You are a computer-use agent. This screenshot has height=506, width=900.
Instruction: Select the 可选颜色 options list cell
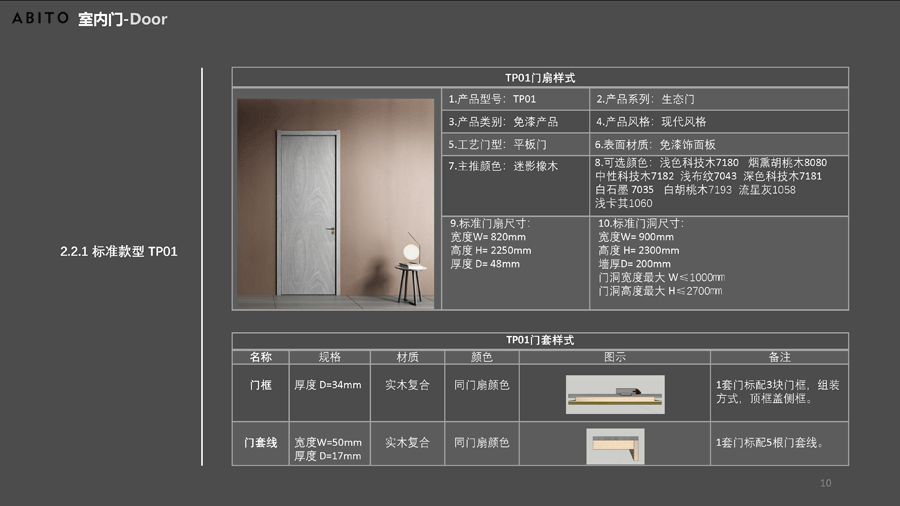[718, 182]
